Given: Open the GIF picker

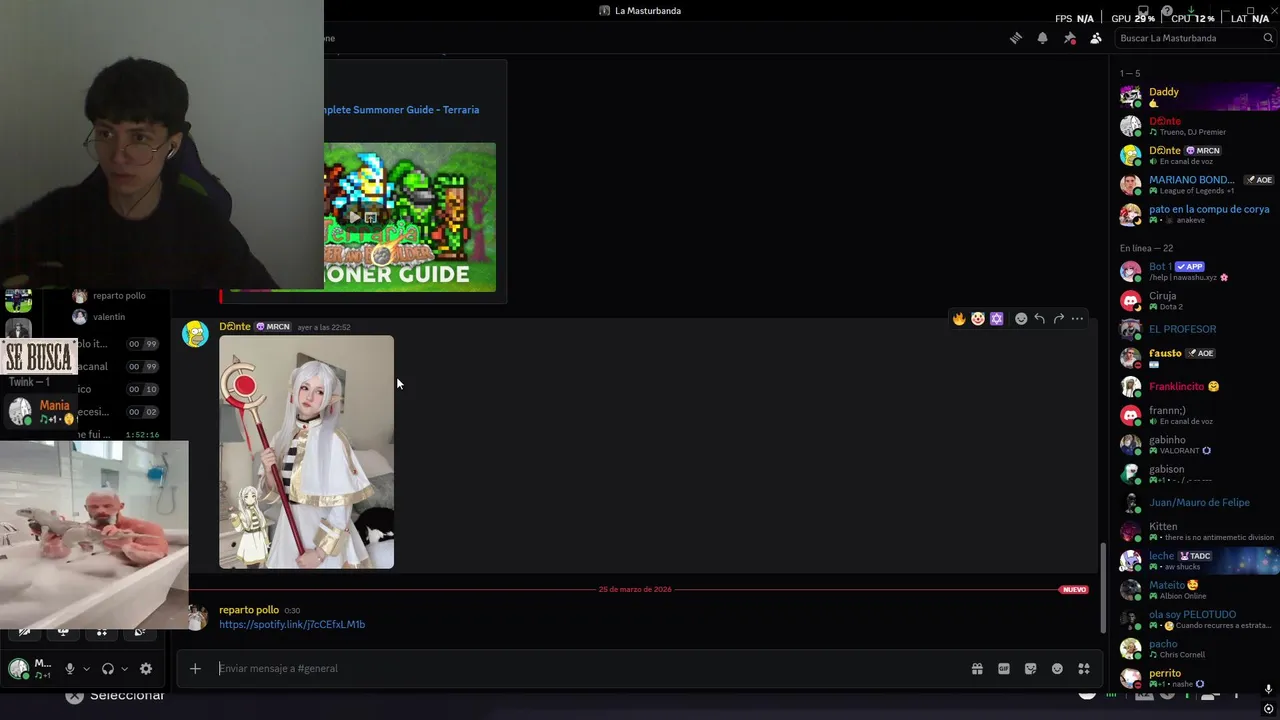Looking at the screenshot, I should (1004, 669).
